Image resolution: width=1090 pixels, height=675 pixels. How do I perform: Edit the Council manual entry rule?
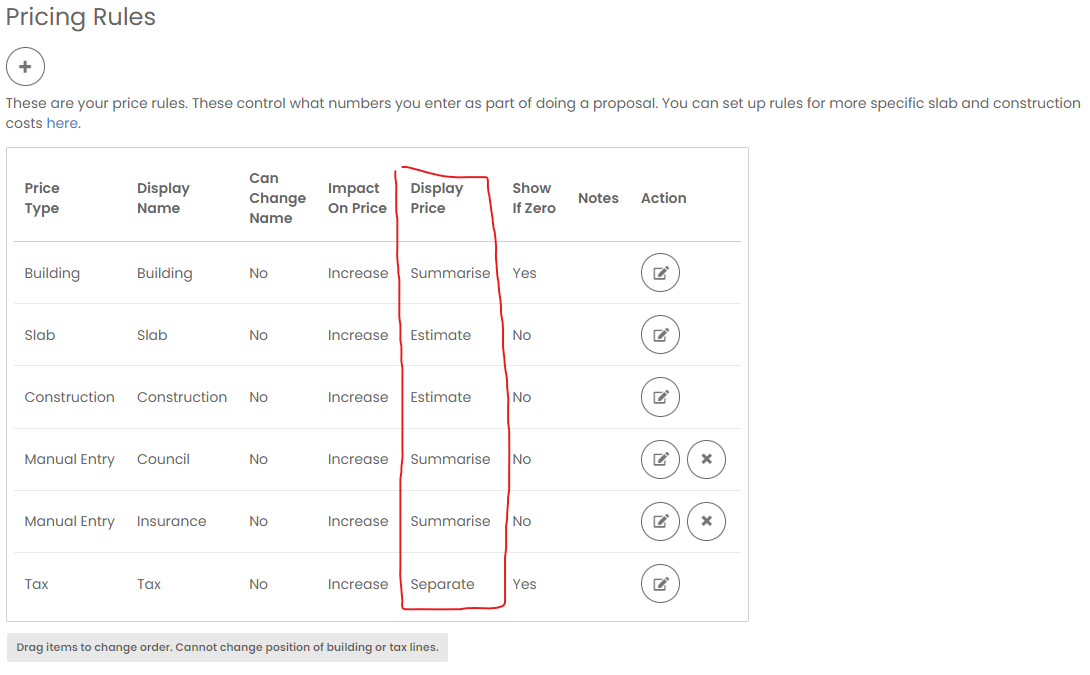point(660,459)
